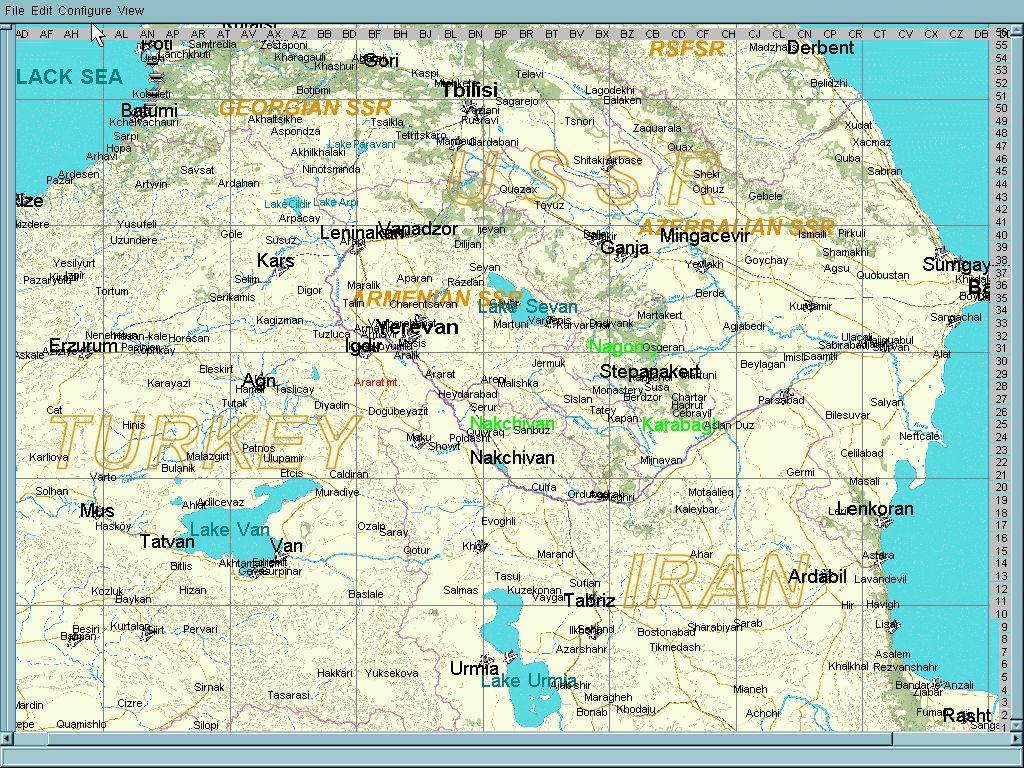The image size is (1024, 768).
Task: Click the Sumgayit city label
Action: (956, 264)
